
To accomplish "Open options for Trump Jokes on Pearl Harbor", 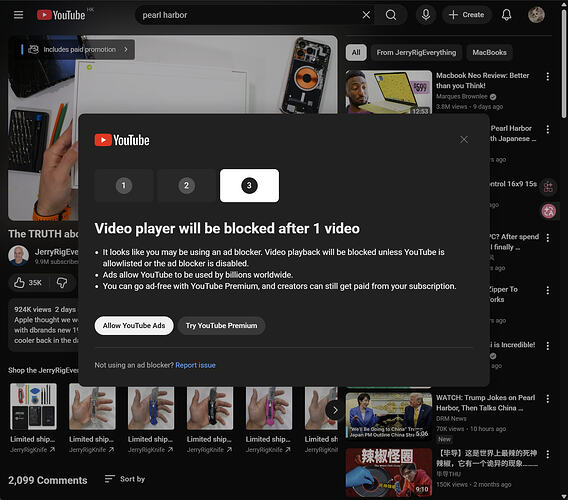I will point(548,399).
